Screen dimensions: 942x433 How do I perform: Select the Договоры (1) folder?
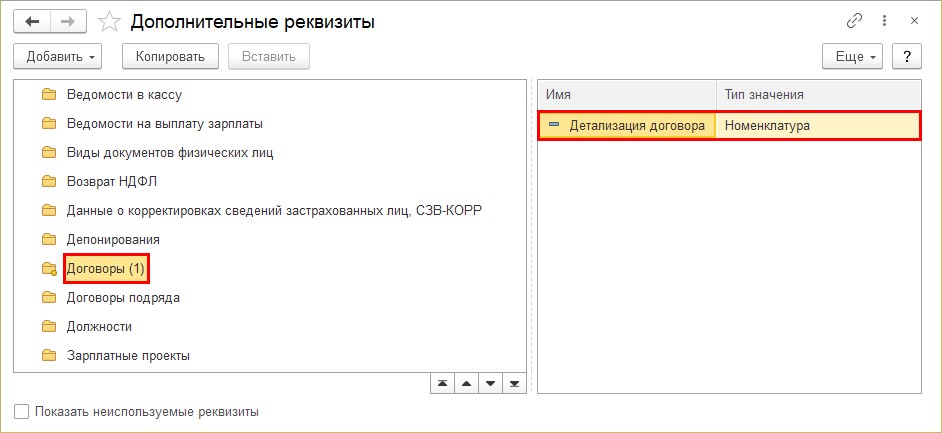coord(106,268)
